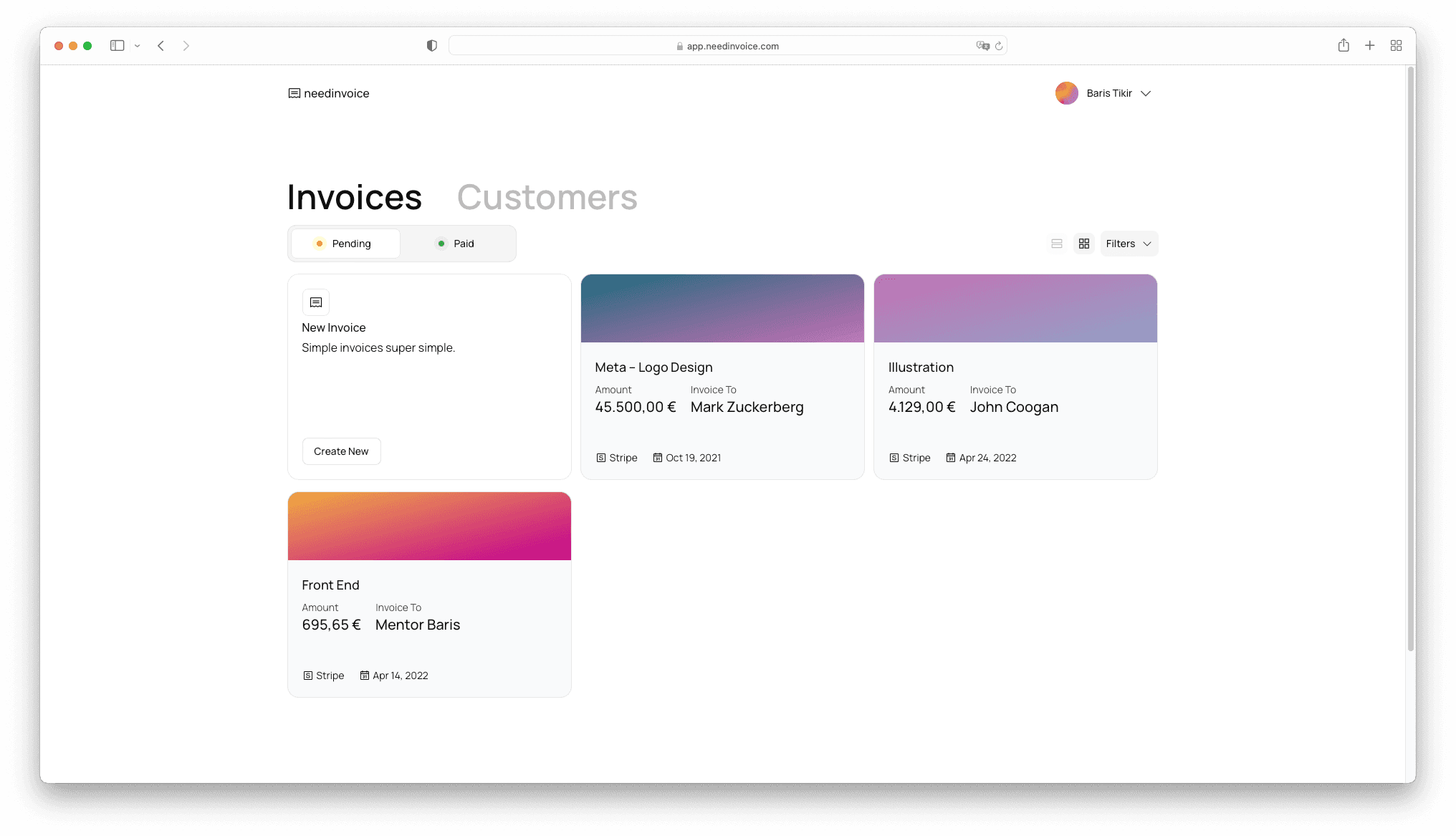1456x836 pixels.
Task: Open a new browser tab with plus
Action: point(1369,45)
